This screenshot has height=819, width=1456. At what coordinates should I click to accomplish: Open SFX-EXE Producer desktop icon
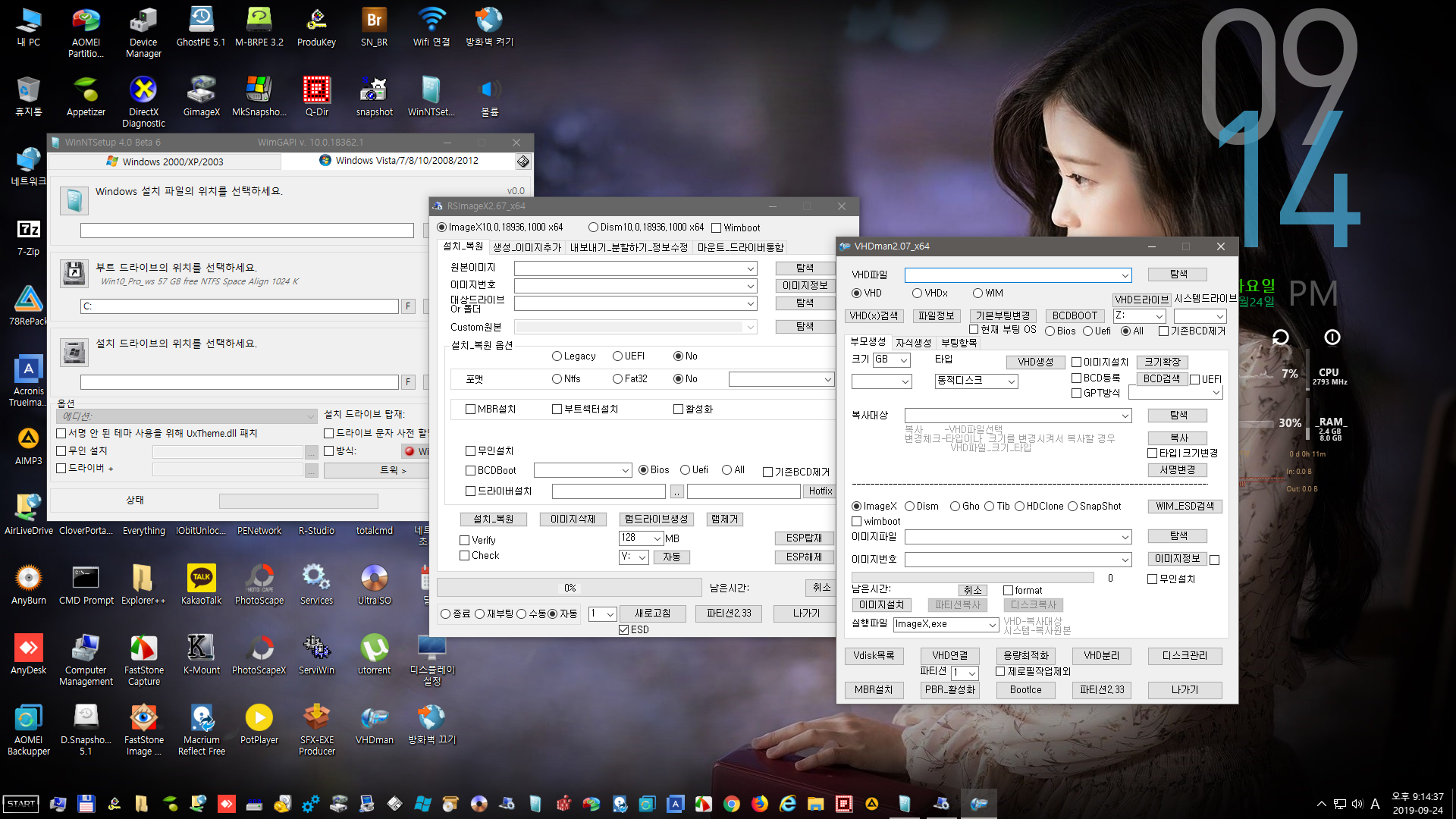point(316,730)
